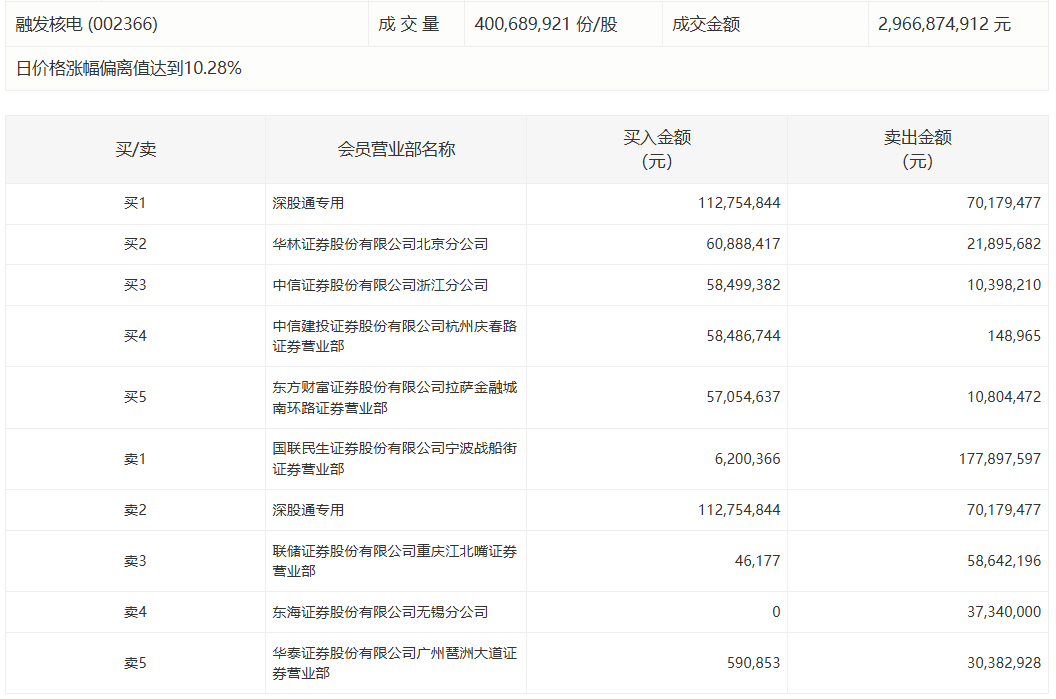This screenshot has height=699, width=1056.
Task: Click the 买/卖 column header
Action: tap(135, 149)
